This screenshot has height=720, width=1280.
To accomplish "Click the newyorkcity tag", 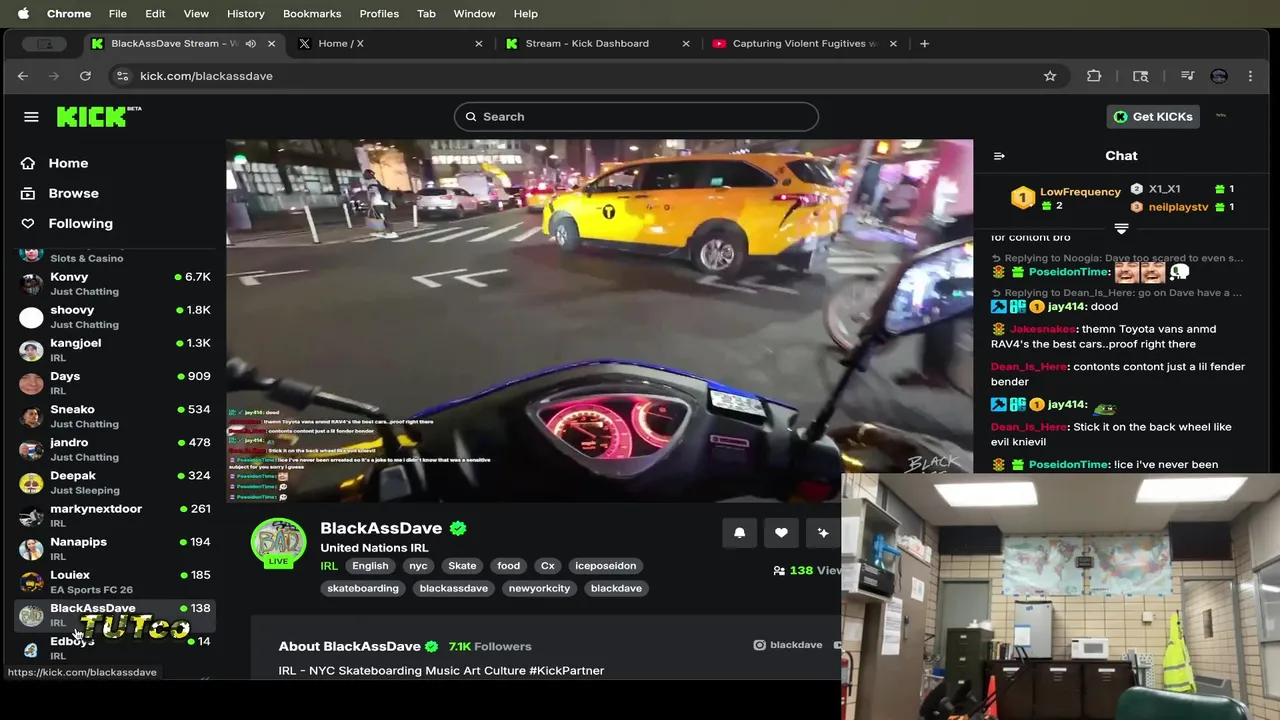I will (x=539, y=588).
